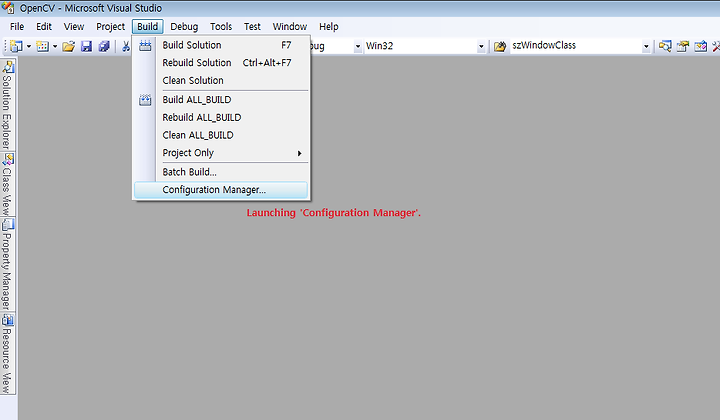Open the Property Manager side tab
720x420 pixels.
[7, 264]
